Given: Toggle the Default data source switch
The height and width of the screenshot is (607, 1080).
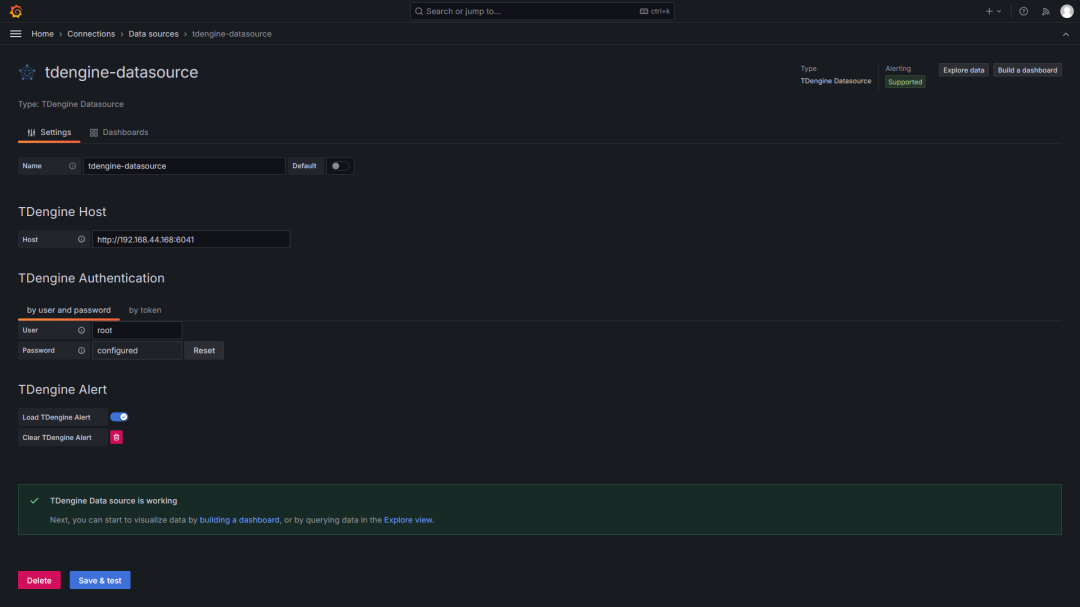Looking at the screenshot, I should (339, 166).
